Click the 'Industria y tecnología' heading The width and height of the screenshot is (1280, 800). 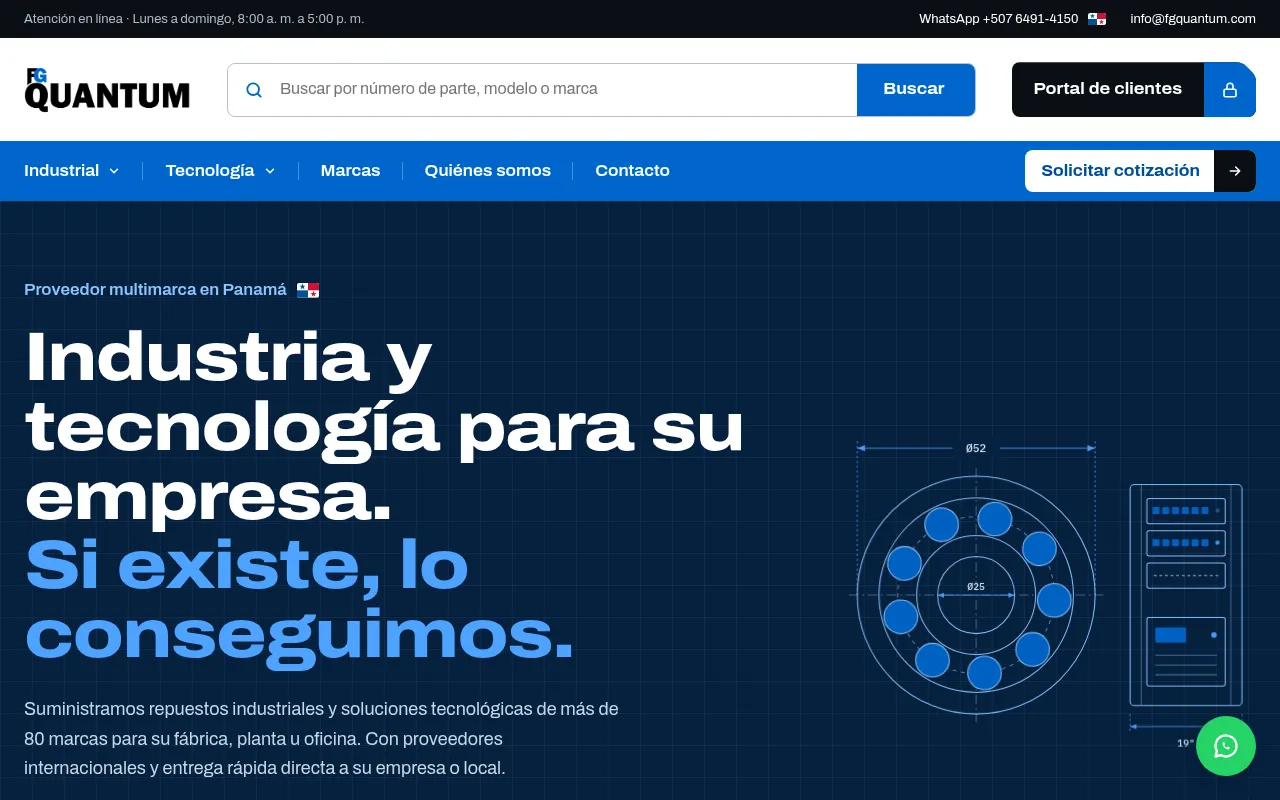[x=384, y=427]
